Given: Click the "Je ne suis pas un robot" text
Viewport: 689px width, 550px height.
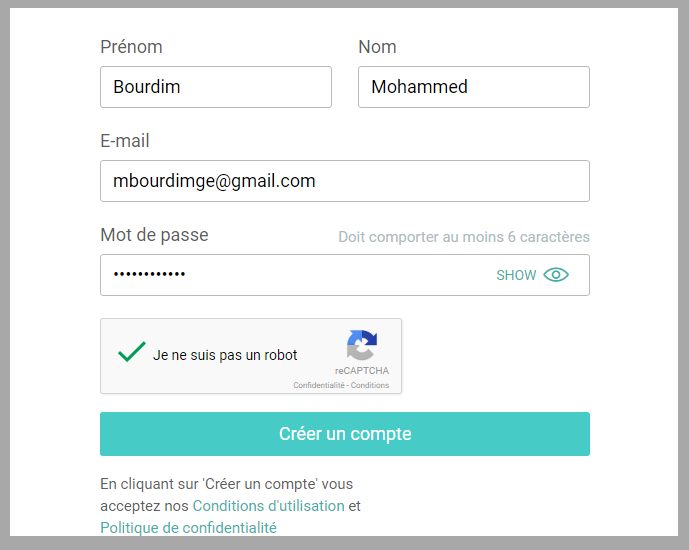Looking at the screenshot, I should click(225, 355).
